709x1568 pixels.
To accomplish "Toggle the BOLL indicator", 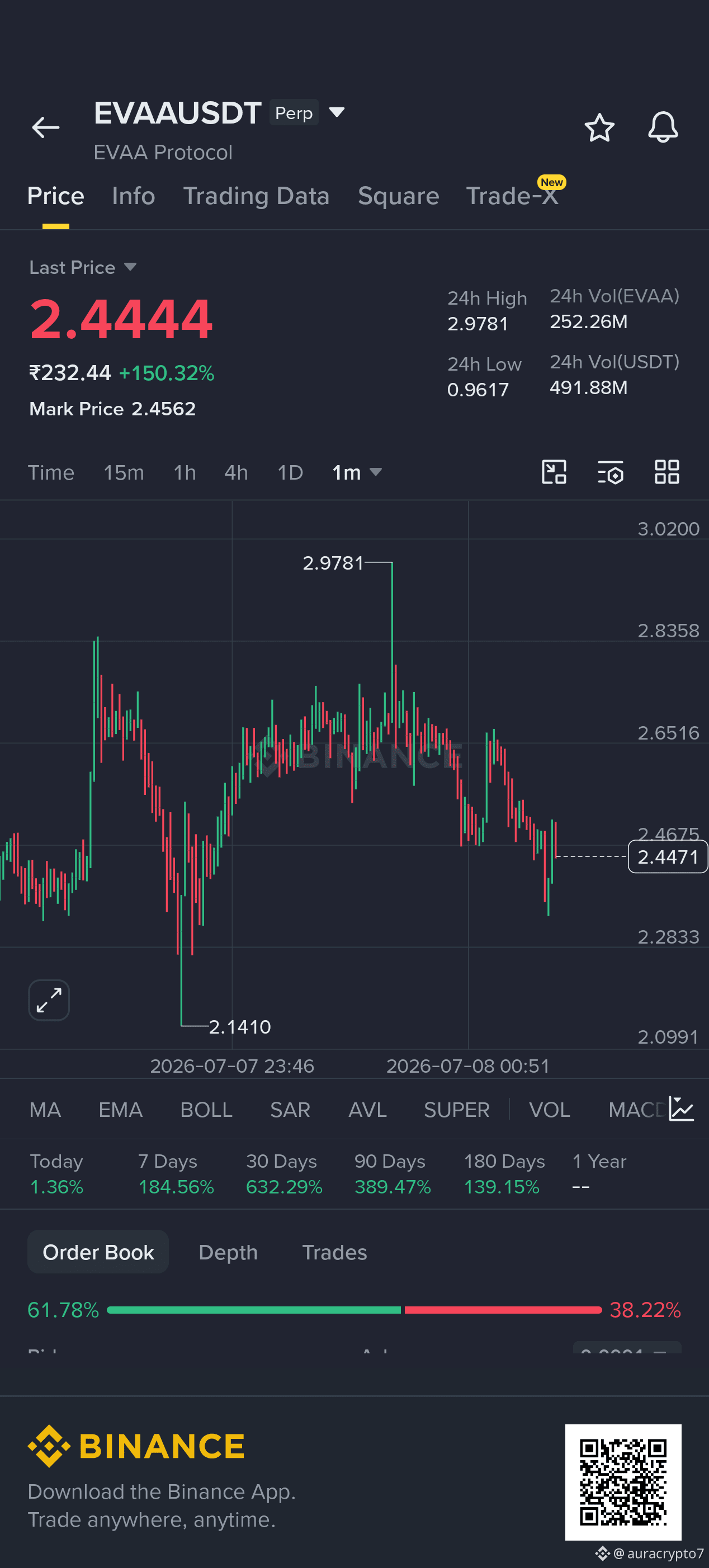I will point(206,1110).
